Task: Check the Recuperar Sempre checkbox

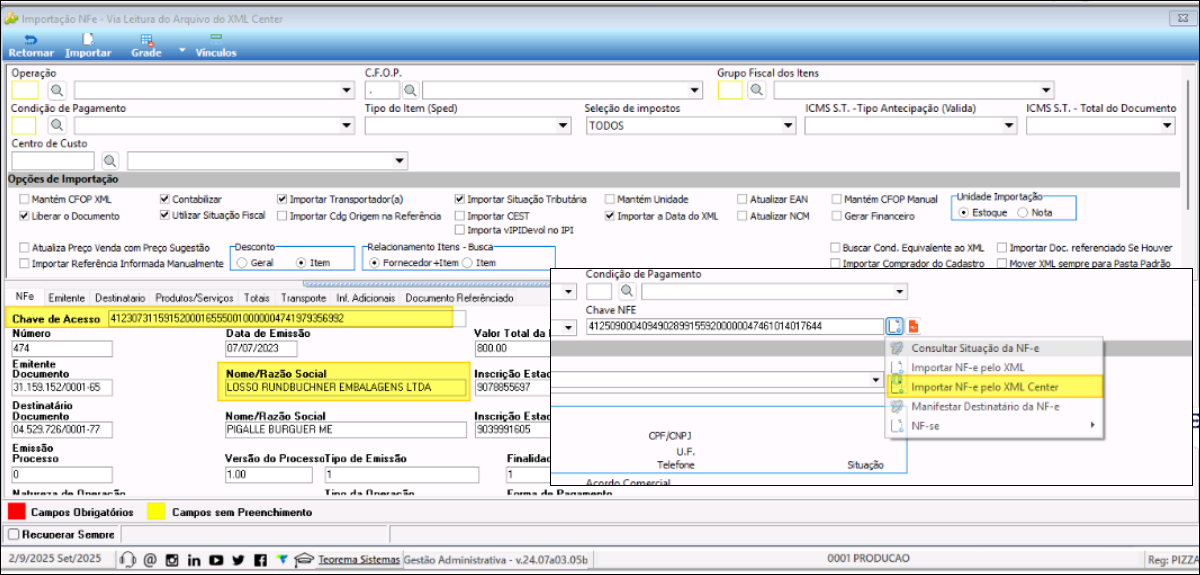Action: coord(14,535)
